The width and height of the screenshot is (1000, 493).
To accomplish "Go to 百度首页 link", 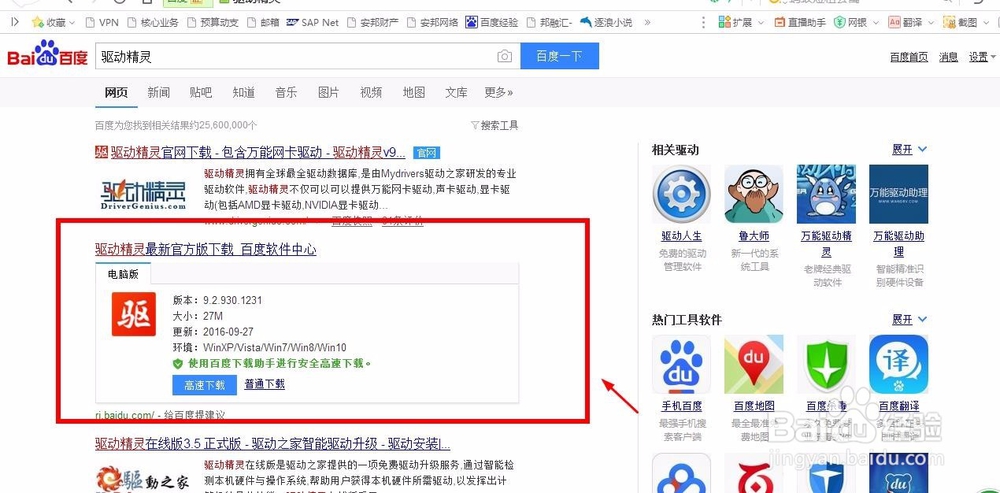I will point(909,57).
